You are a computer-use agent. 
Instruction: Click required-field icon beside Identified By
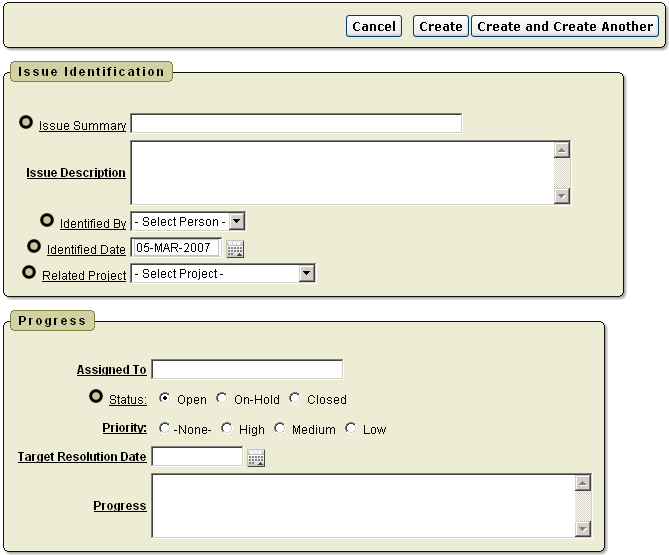47,220
